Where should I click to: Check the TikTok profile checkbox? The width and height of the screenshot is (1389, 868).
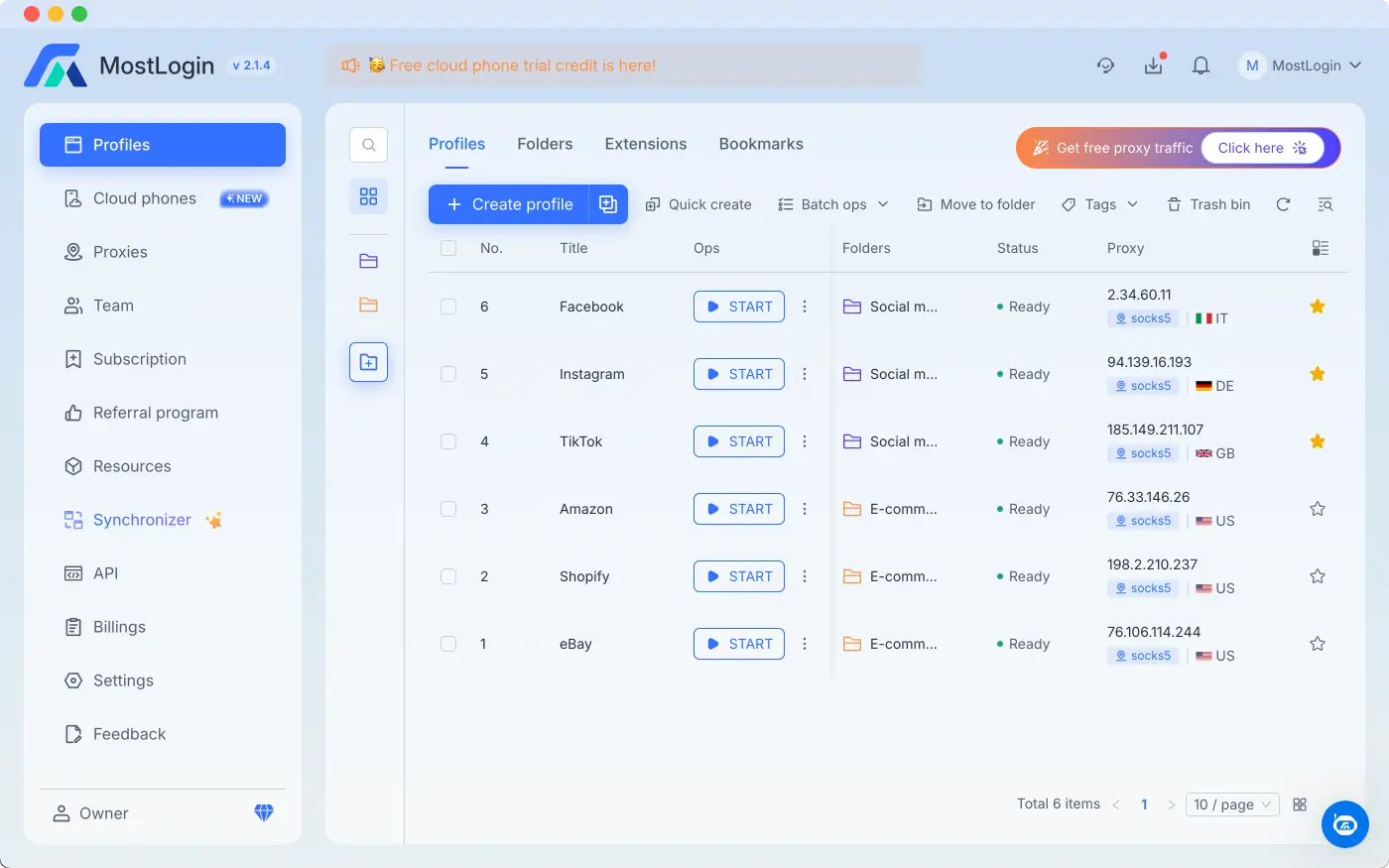(x=448, y=441)
